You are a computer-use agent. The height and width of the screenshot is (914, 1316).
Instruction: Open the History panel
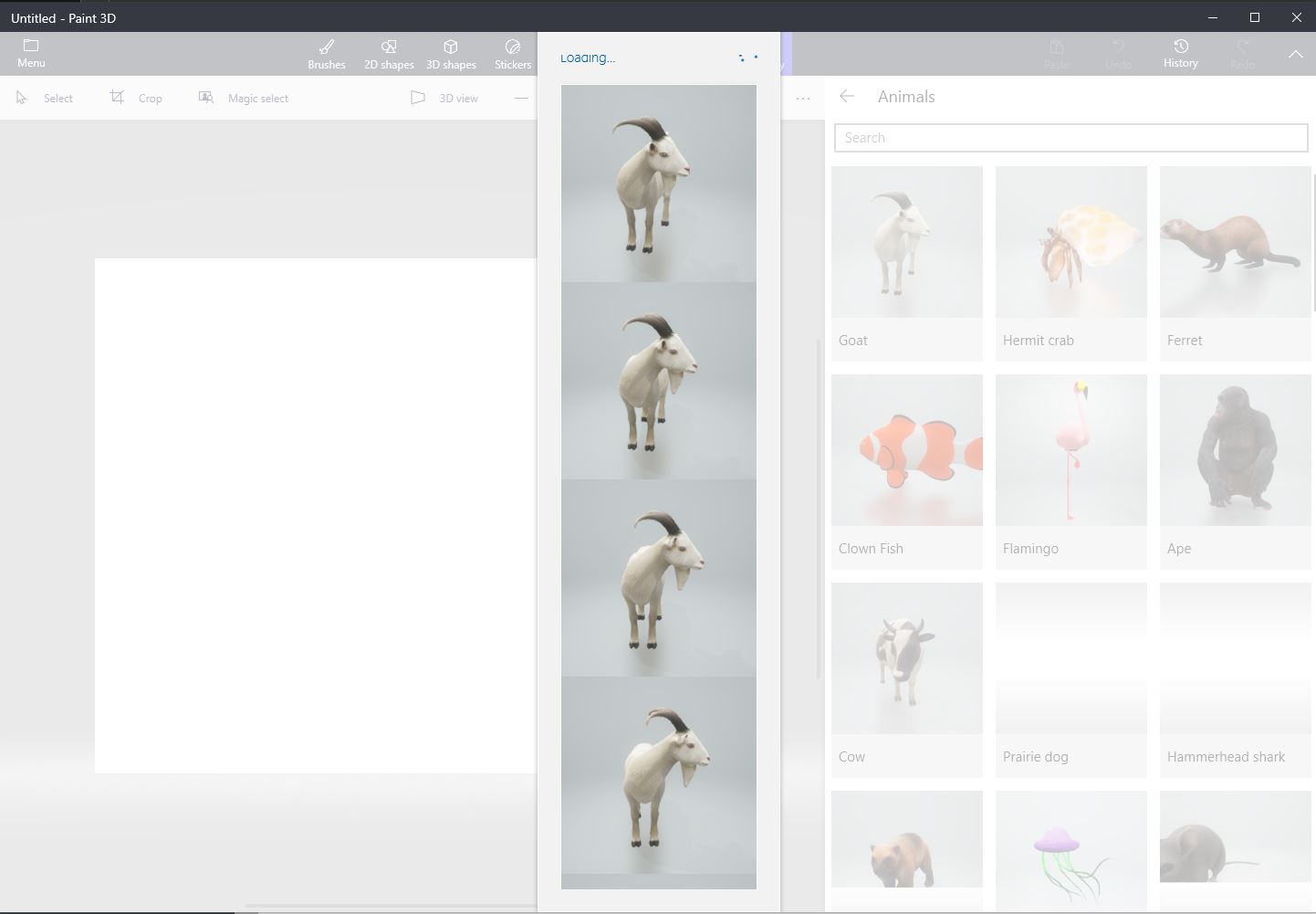(x=1180, y=54)
